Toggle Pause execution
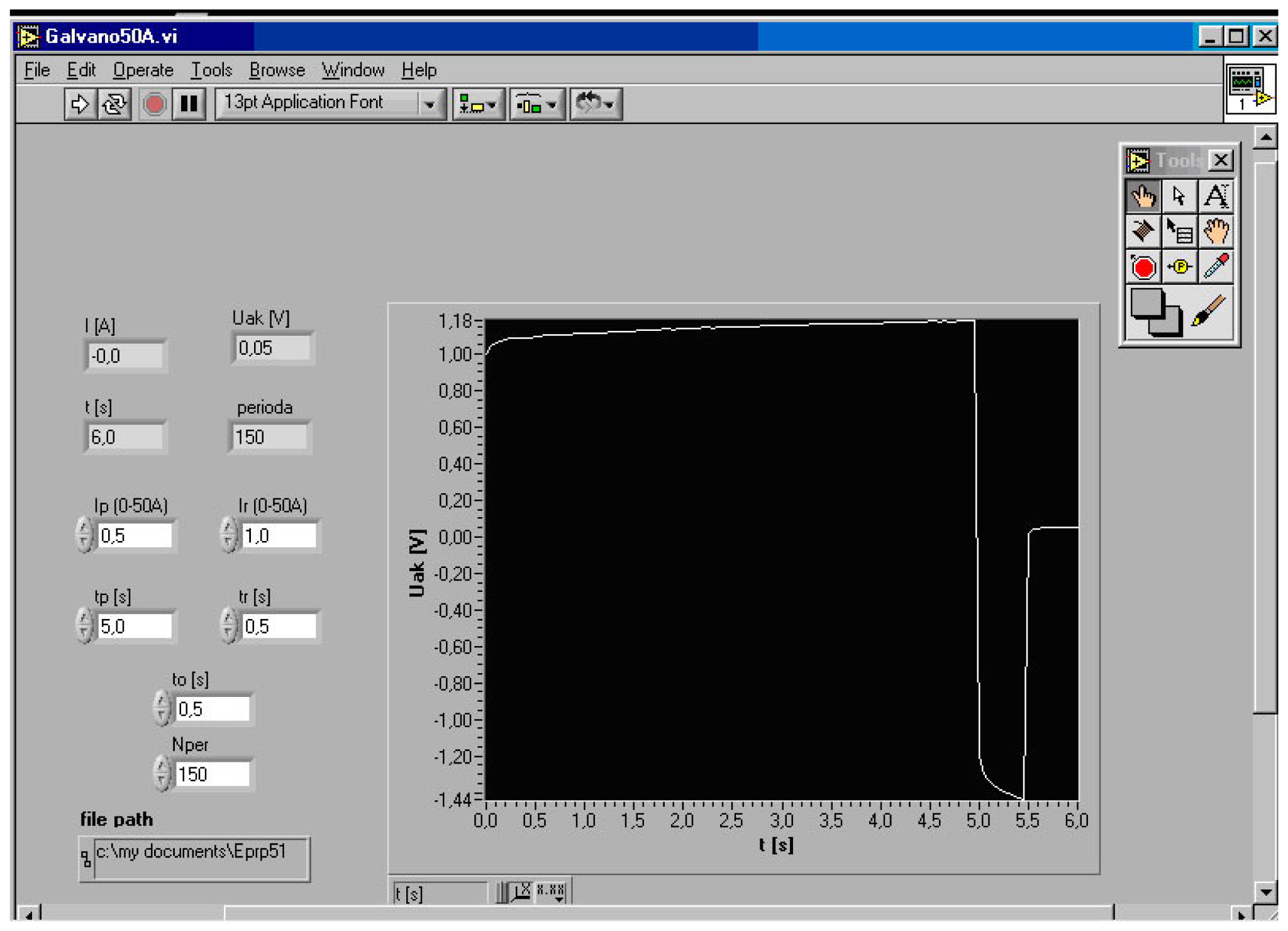1288x931 pixels. pyautogui.click(x=190, y=104)
